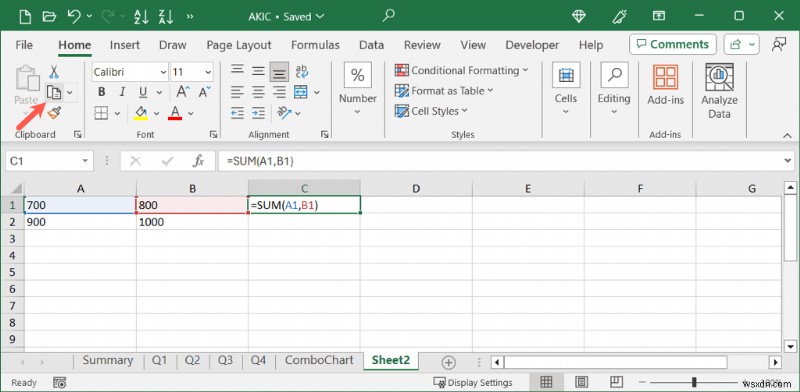Image resolution: width=800 pixels, height=392 pixels.
Task: Click the Orientation text angle icon
Action: [284, 112]
